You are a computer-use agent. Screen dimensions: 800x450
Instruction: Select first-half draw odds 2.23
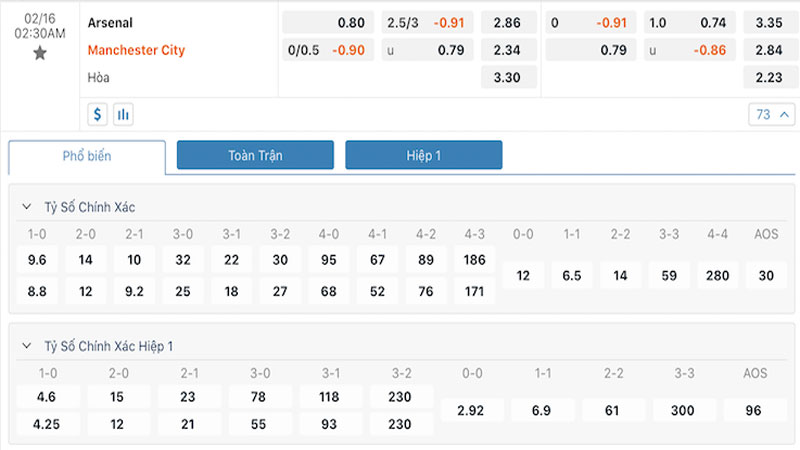(770, 78)
